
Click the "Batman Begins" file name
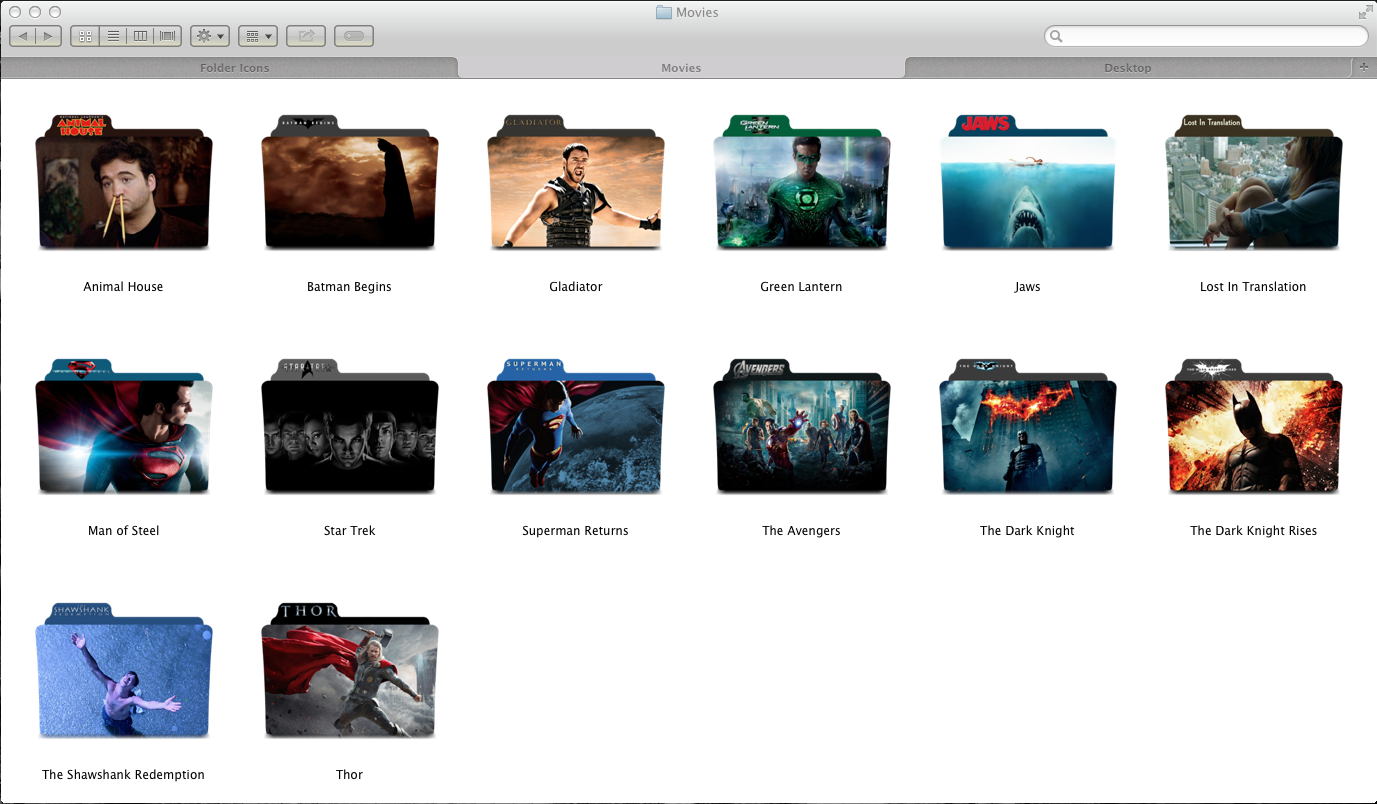point(349,287)
